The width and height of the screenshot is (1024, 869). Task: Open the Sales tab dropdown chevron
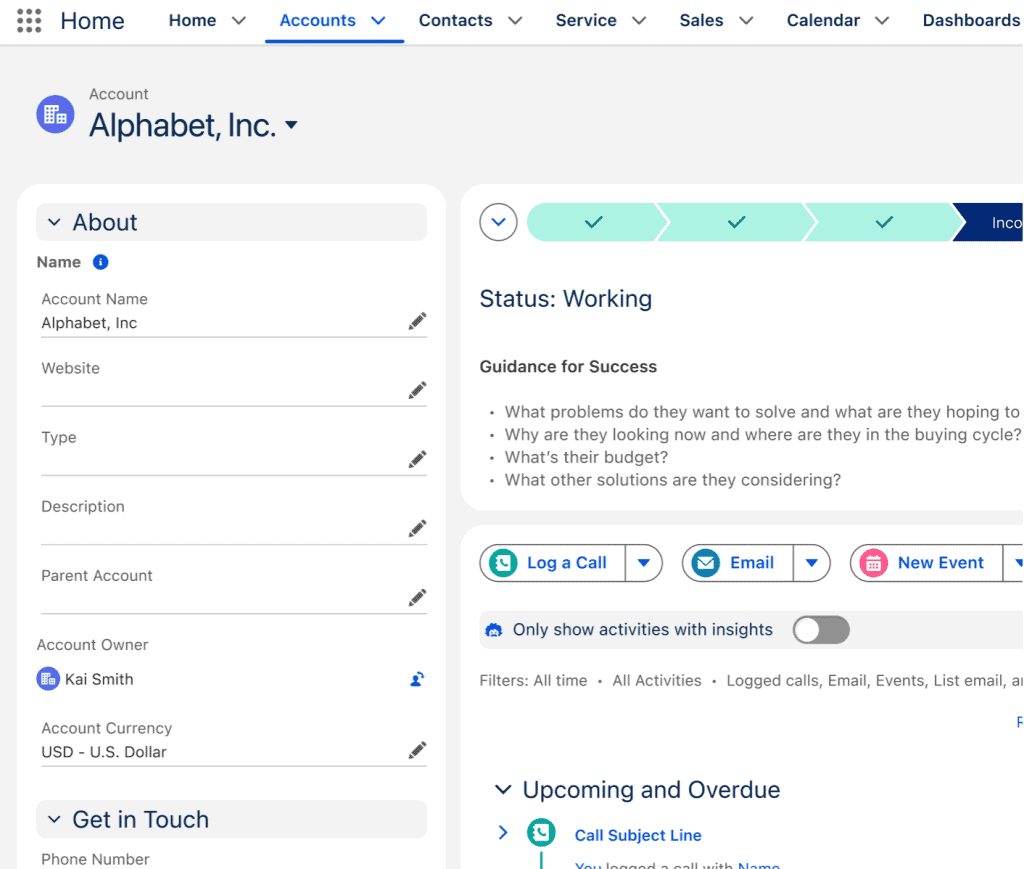(x=746, y=21)
